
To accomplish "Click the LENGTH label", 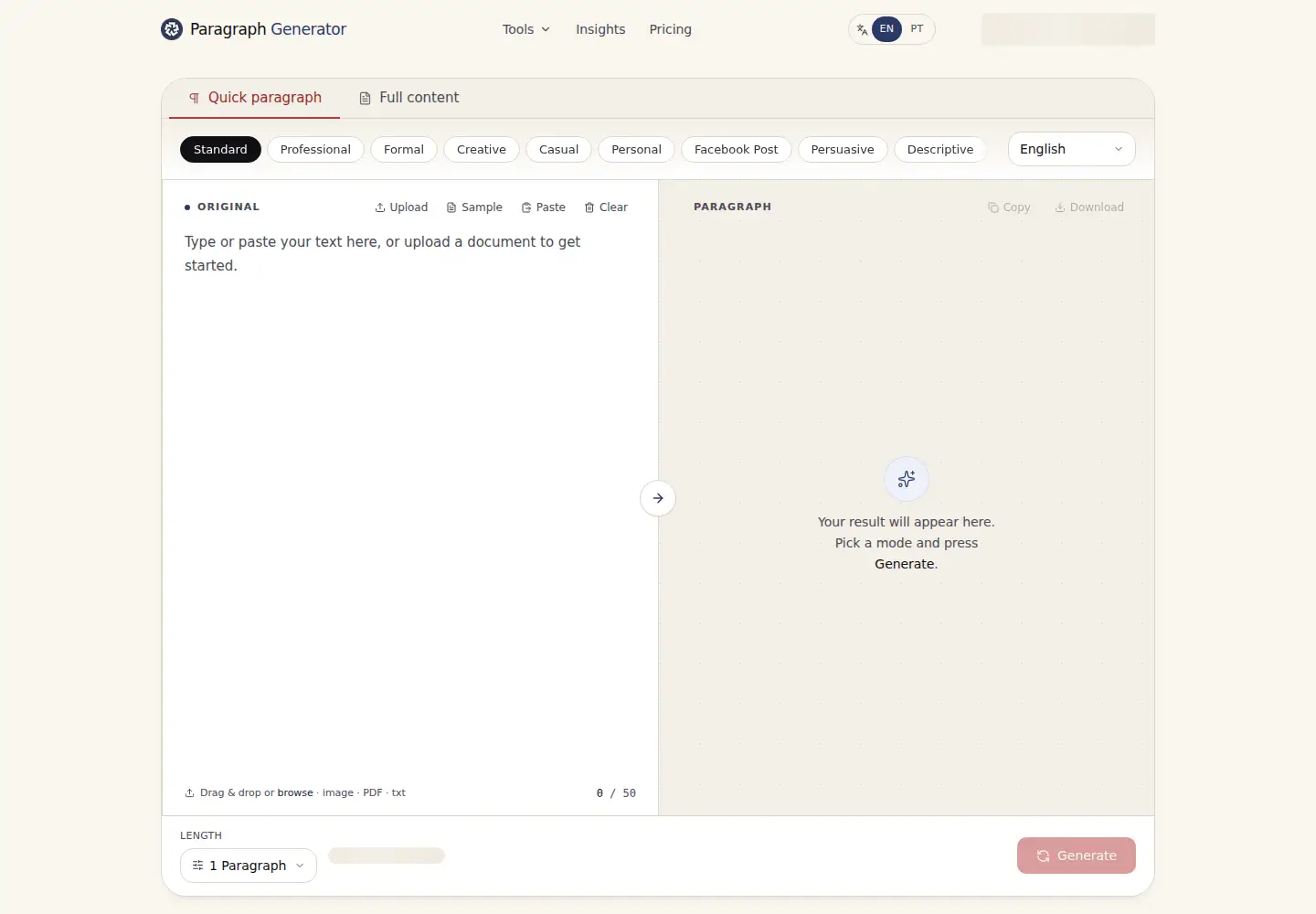I will pos(201,835).
